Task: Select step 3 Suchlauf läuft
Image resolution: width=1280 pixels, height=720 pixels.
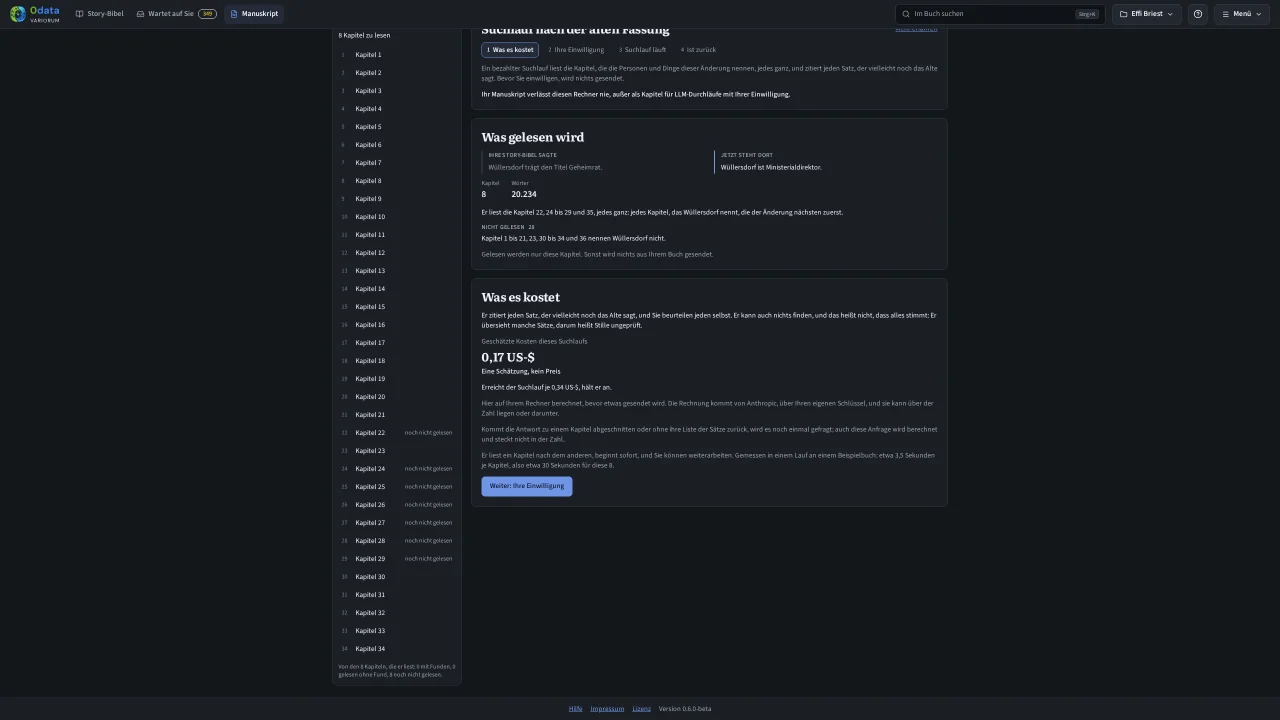Action: [x=642, y=50]
